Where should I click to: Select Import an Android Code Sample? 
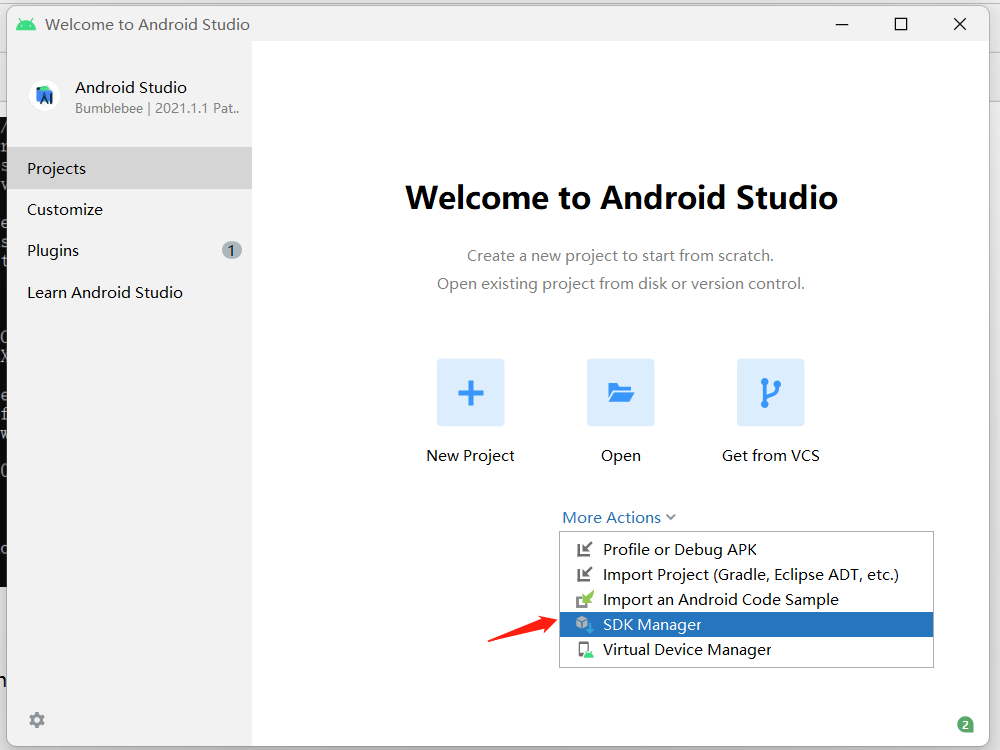(746, 599)
